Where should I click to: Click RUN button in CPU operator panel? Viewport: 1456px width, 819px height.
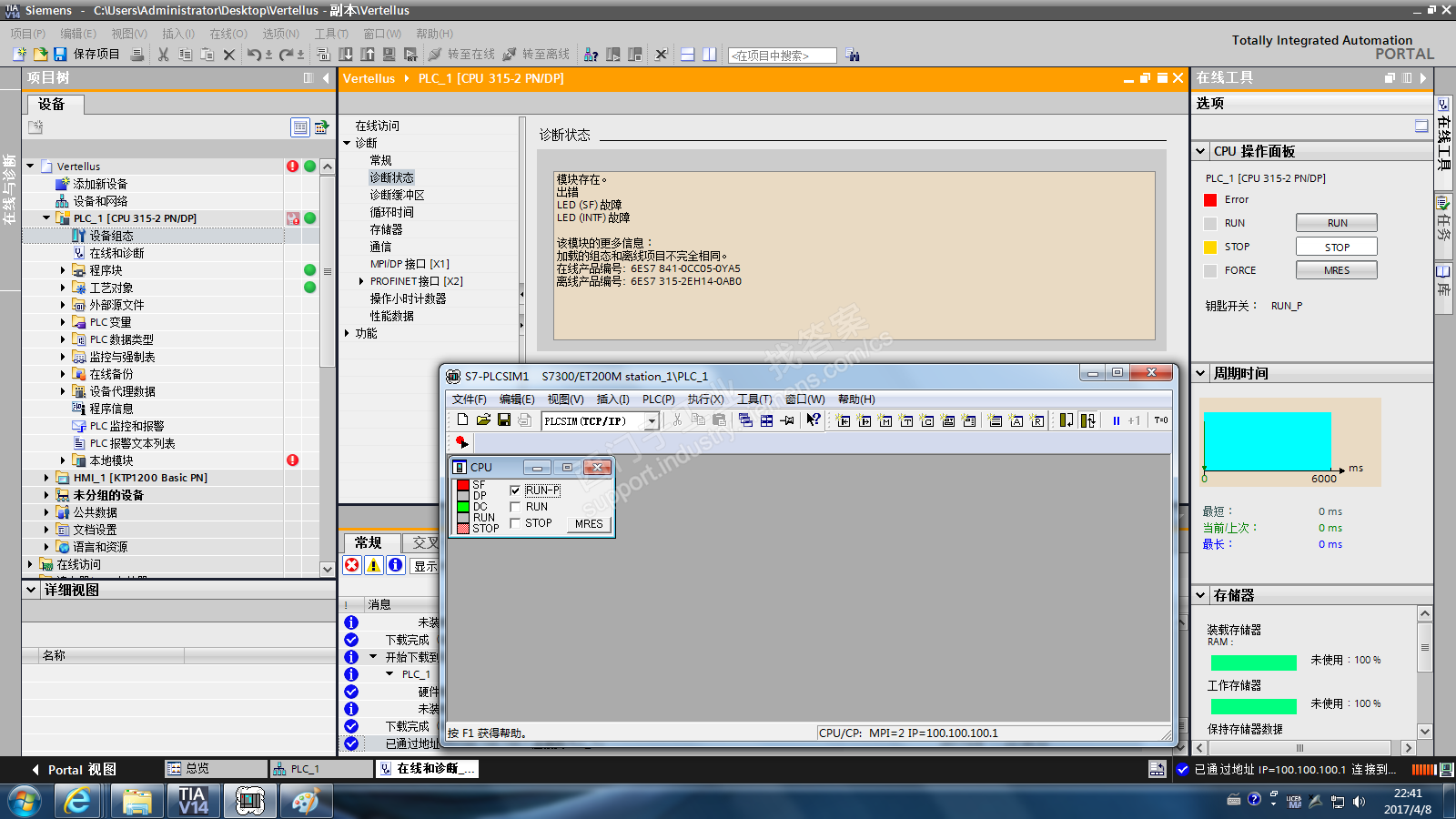click(x=1337, y=223)
